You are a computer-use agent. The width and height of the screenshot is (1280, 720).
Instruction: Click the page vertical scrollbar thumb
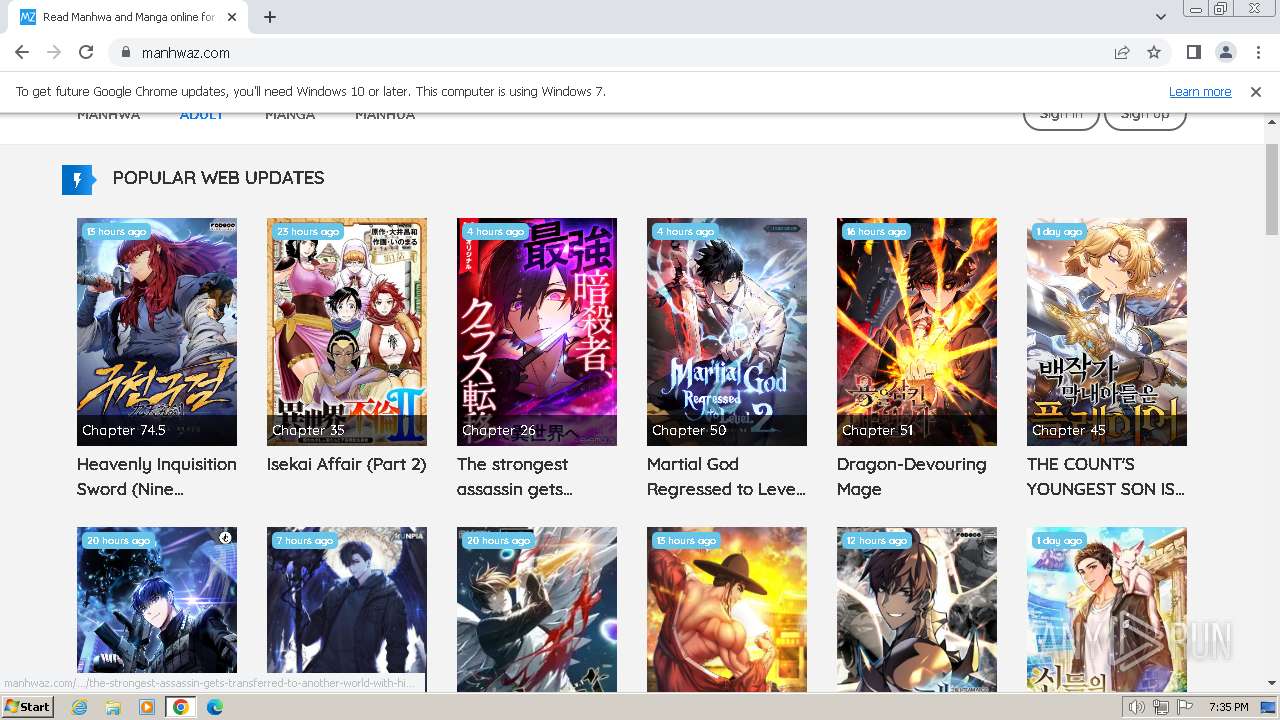[x=1272, y=190]
